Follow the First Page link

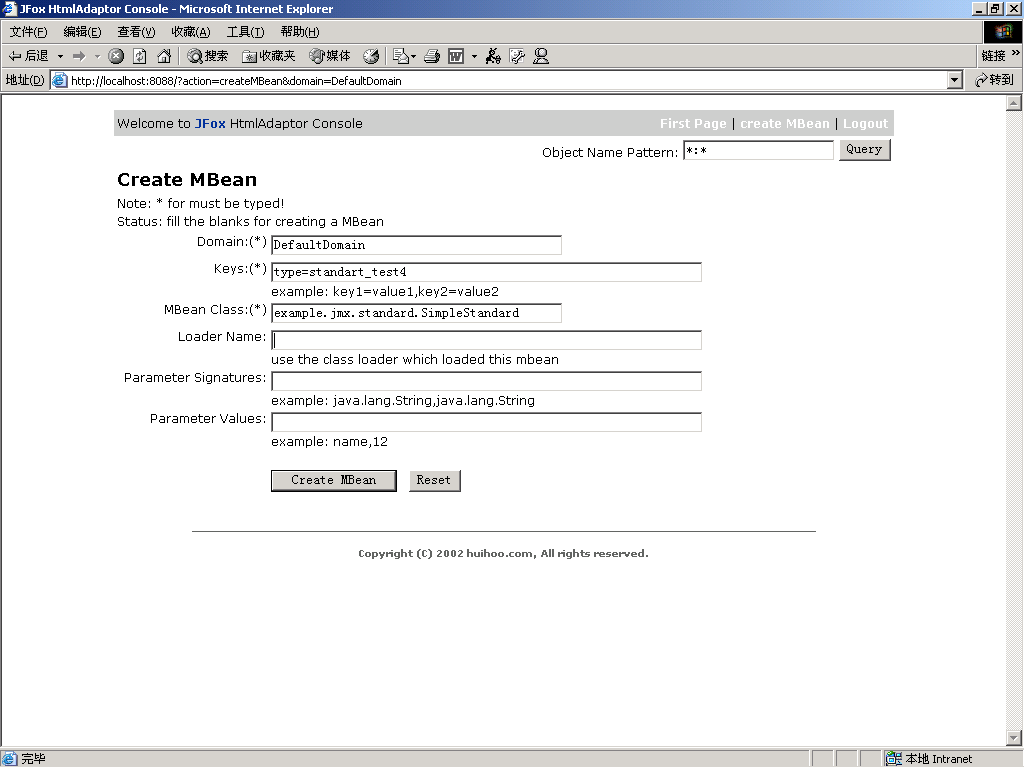click(x=693, y=123)
